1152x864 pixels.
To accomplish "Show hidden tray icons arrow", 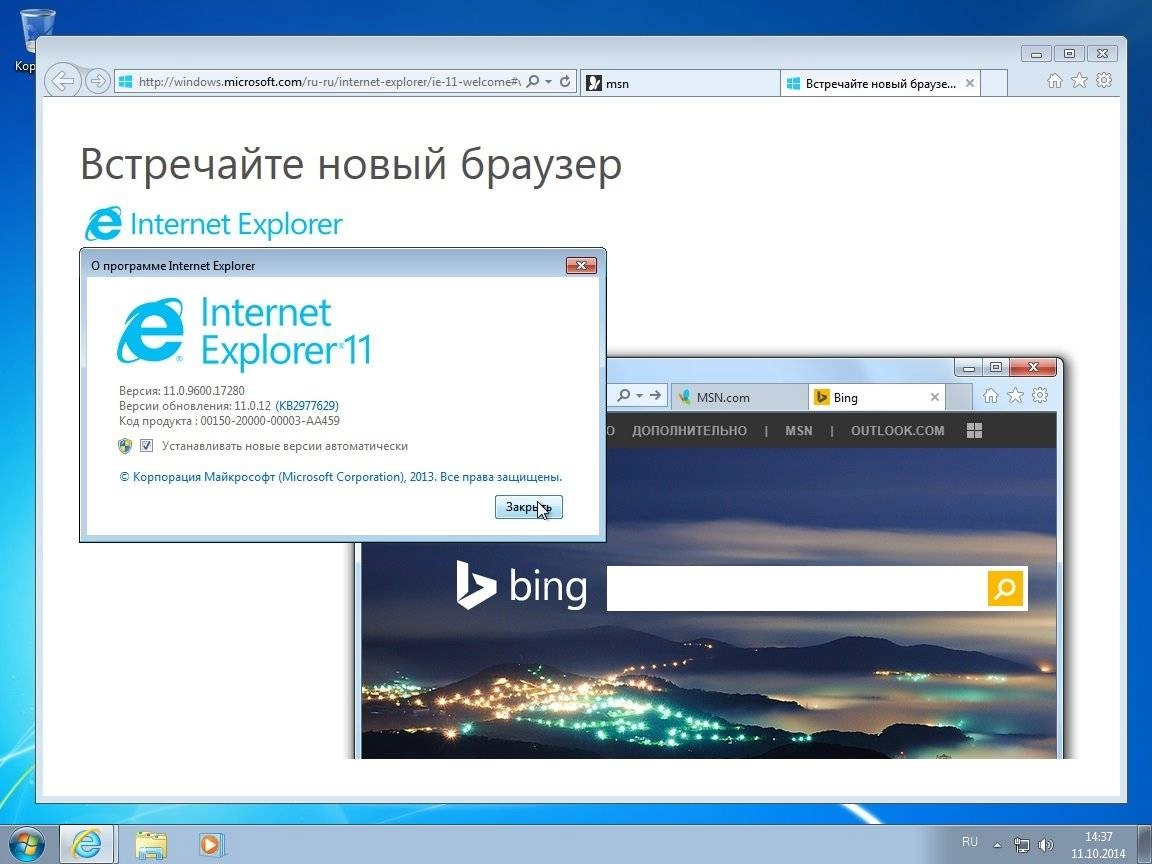I will (x=997, y=845).
